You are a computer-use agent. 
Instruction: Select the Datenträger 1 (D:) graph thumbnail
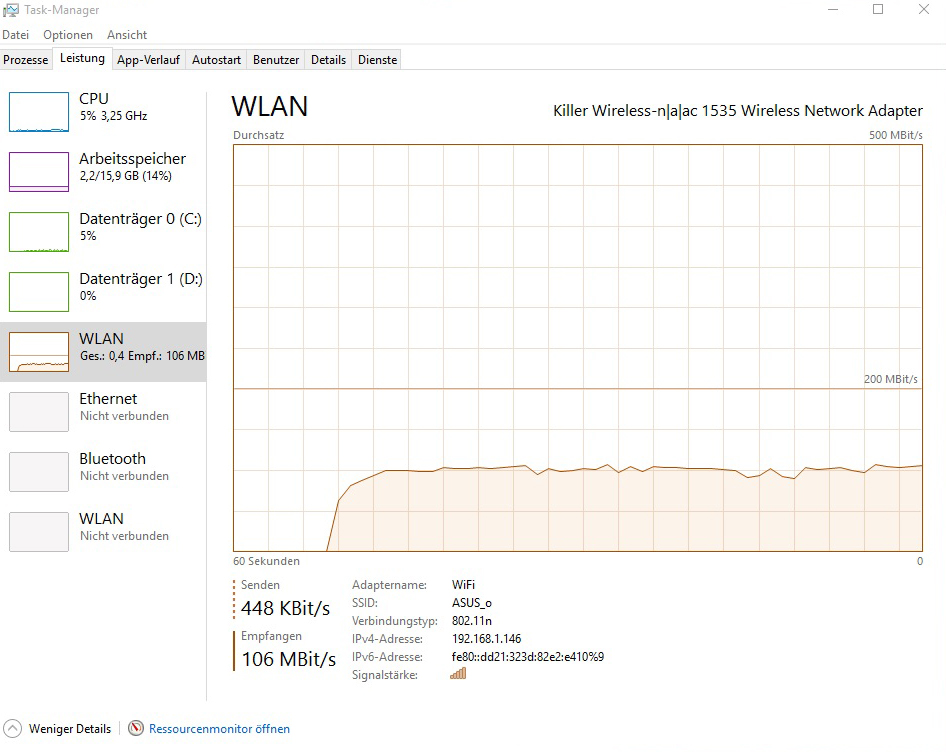[x=39, y=292]
